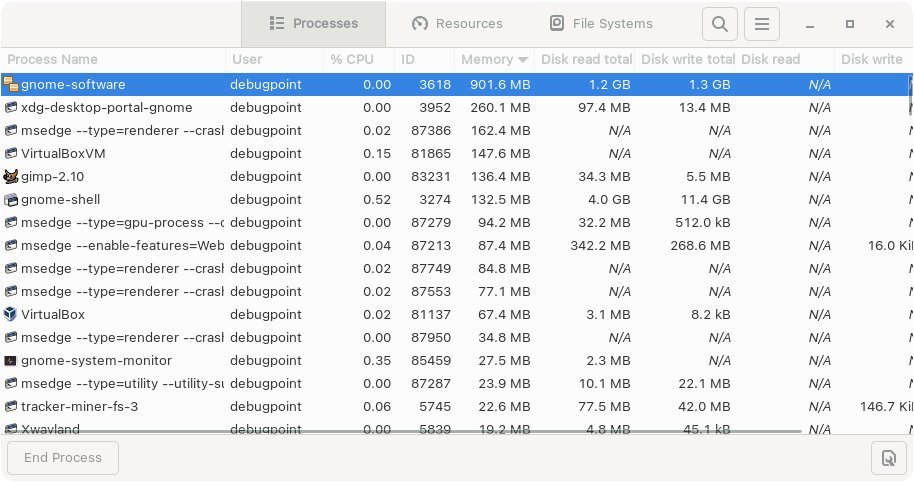
Task: Sort by User column header
Action: coord(275,59)
